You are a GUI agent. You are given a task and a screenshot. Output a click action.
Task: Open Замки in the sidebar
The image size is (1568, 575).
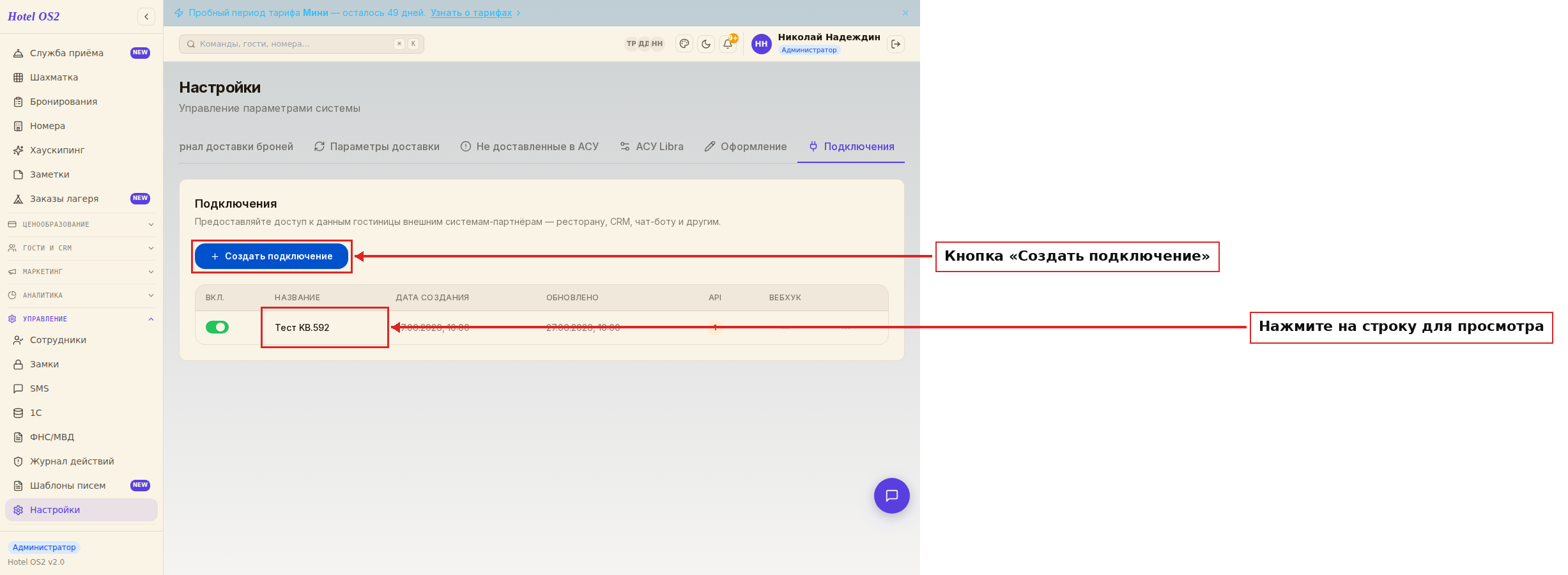click(x=81, y=364)
